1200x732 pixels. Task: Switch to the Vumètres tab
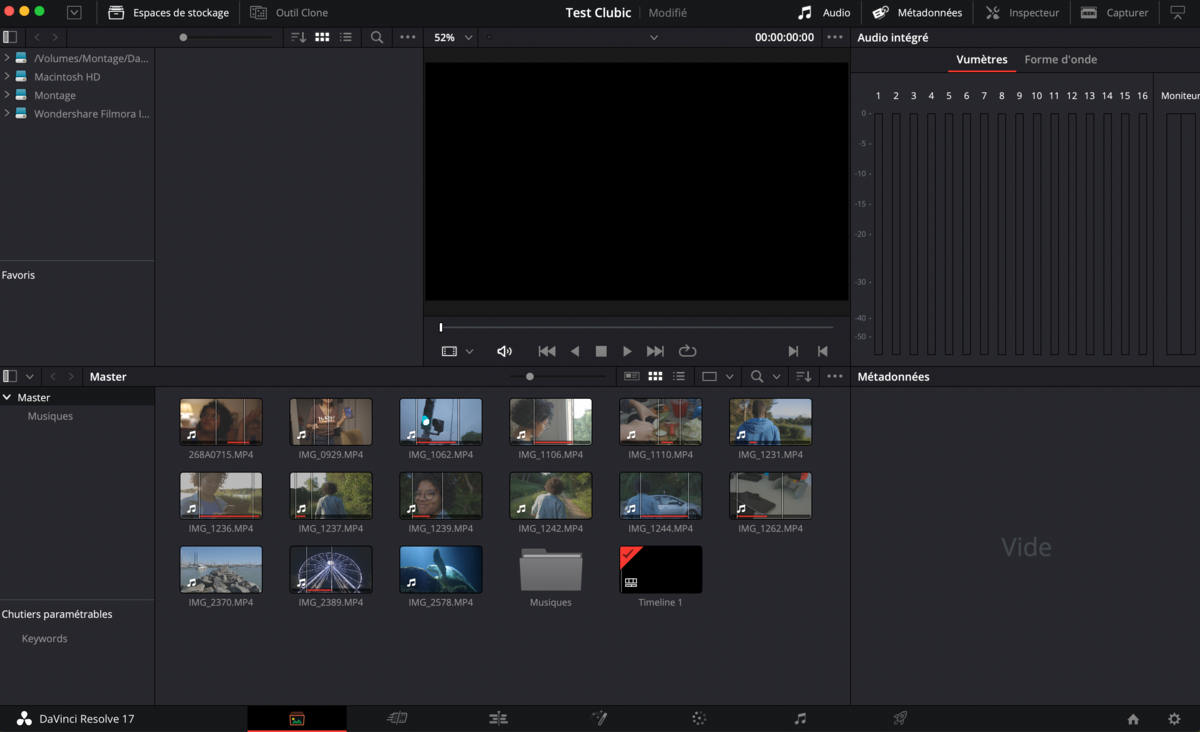point(982,60)
